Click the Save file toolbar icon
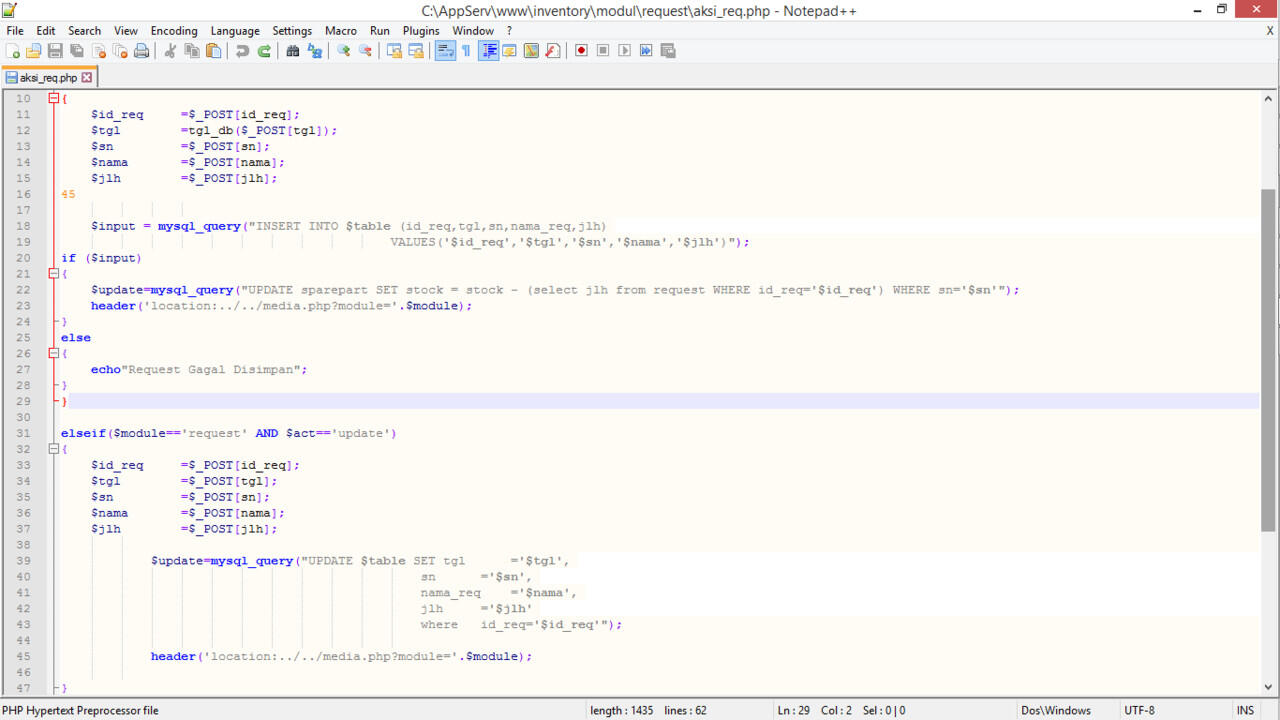The height and width of the screenshot is (720, 1280). pyautogui.click(x=55, y=51)
